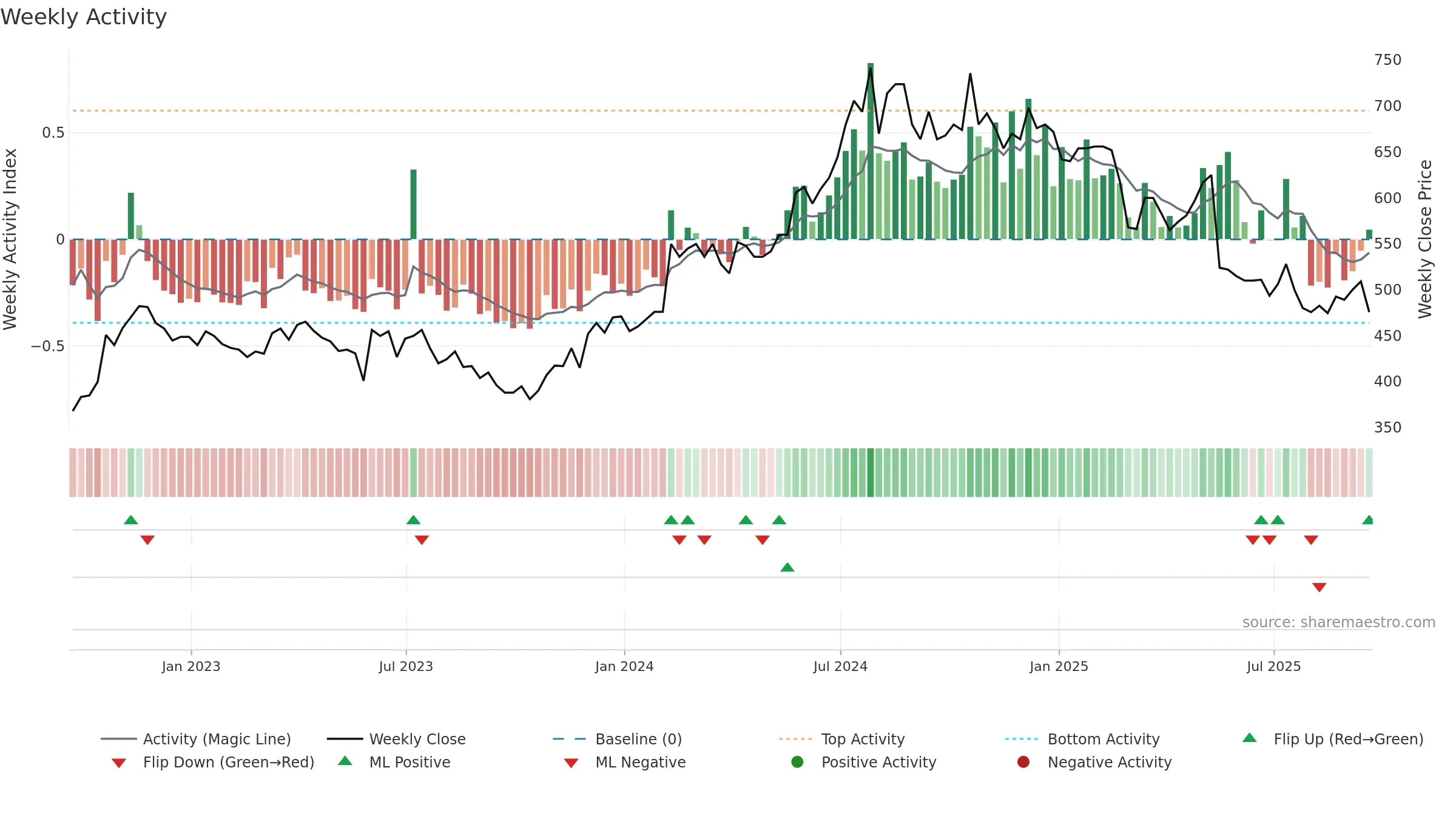The width and height of the screenshot is (1456, 819).
Task: Click the 750 price axis value
Action: [1387, 60]
